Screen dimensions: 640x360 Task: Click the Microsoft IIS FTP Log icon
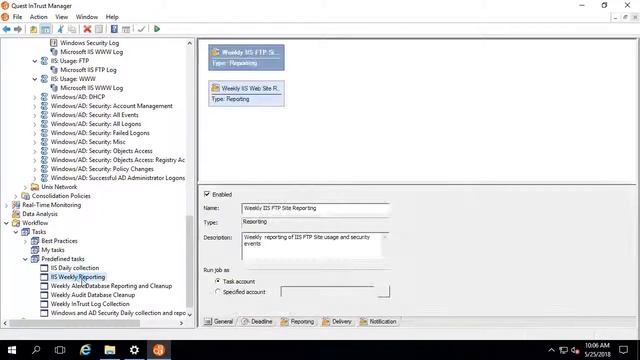(x=53, y=69)
